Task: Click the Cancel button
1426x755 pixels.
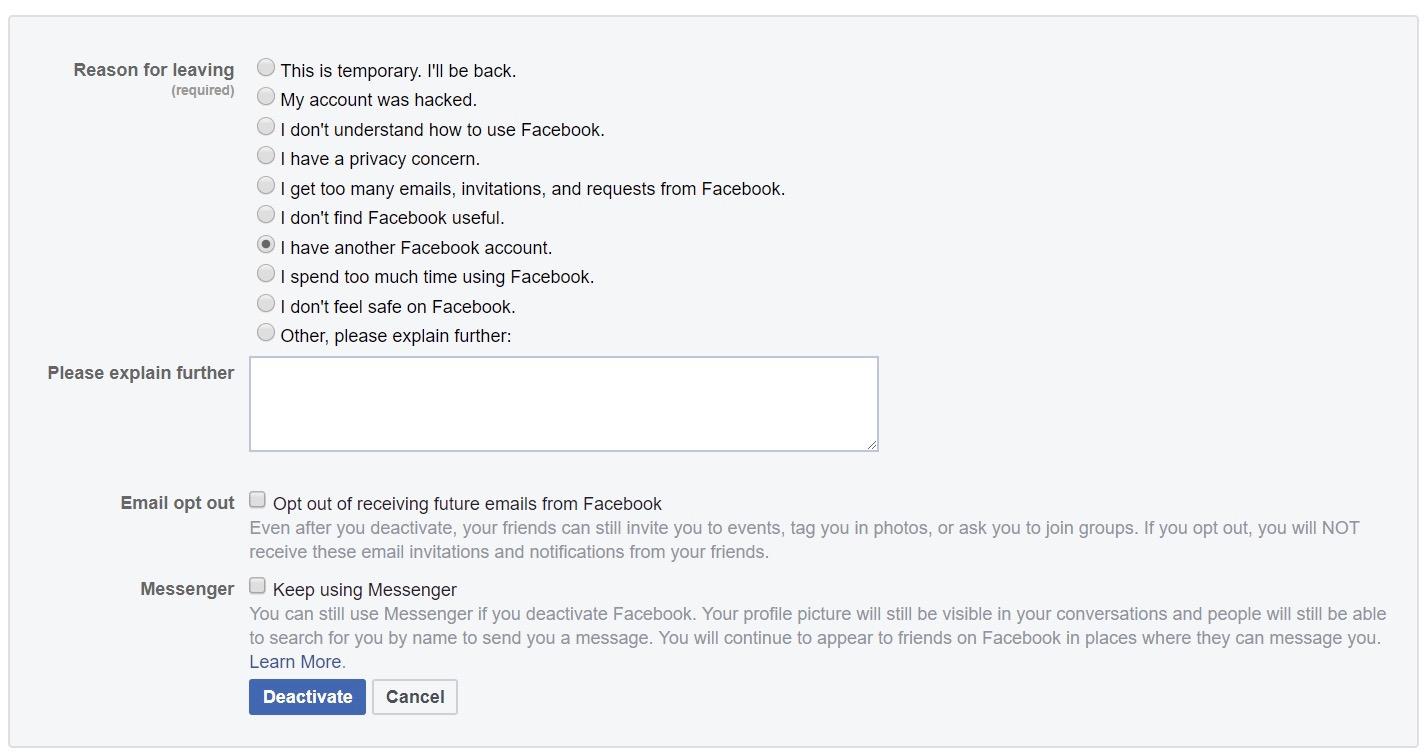Action: pyautogui.click(x=414, y=697)
